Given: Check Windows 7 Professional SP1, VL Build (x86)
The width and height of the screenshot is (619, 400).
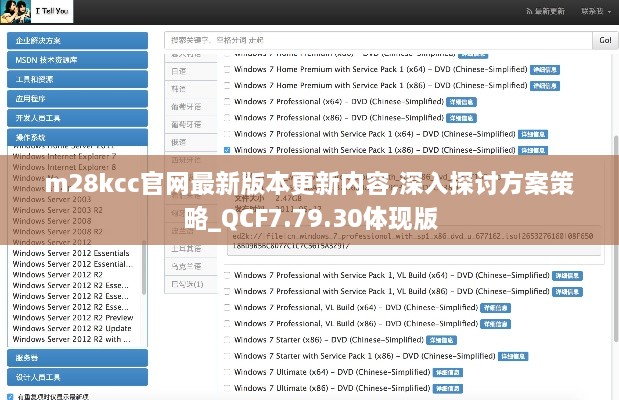Looking at the screenshot, I should click(x=227, y=292).
